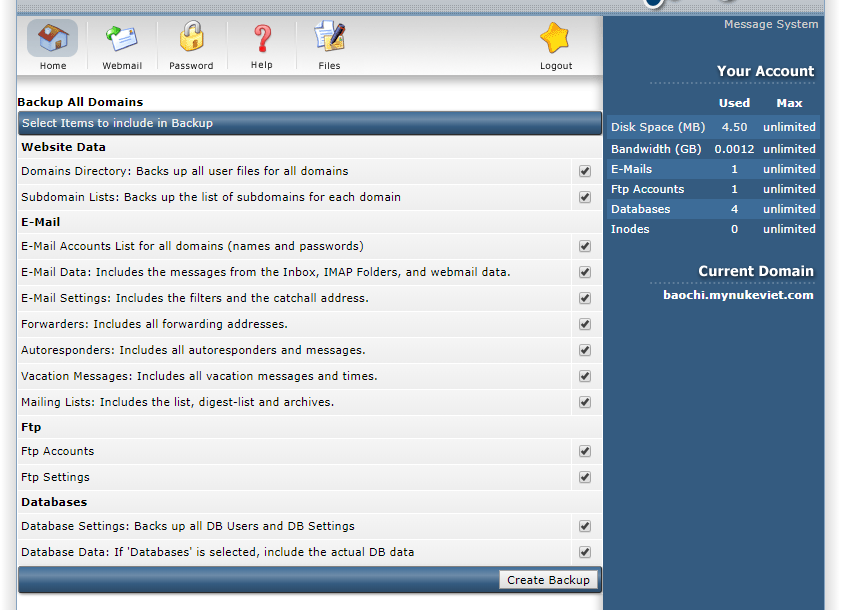
Task: Open the Files icon
Action: pyautogui.click(x=329, y=39)
